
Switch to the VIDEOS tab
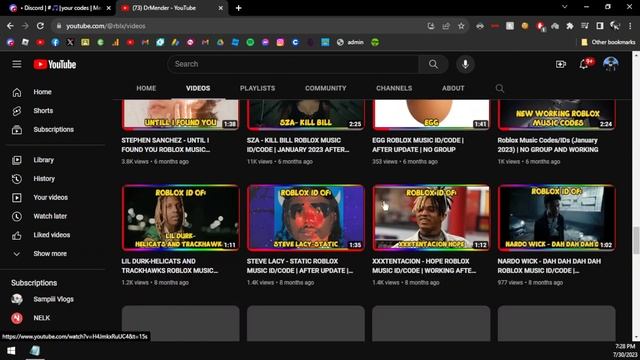[x=198, y=88]
